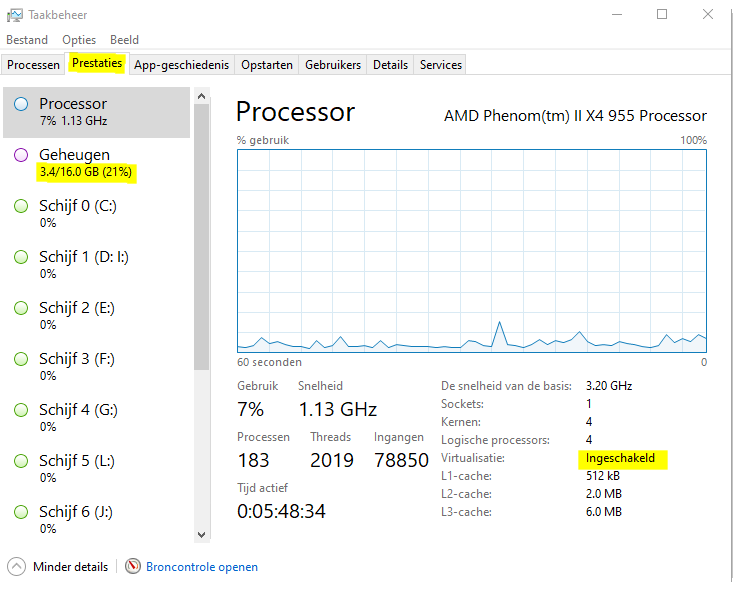Go to the Services tab
Image resolution: width=733 pixels, height=591 pixels.
point(440,65)
